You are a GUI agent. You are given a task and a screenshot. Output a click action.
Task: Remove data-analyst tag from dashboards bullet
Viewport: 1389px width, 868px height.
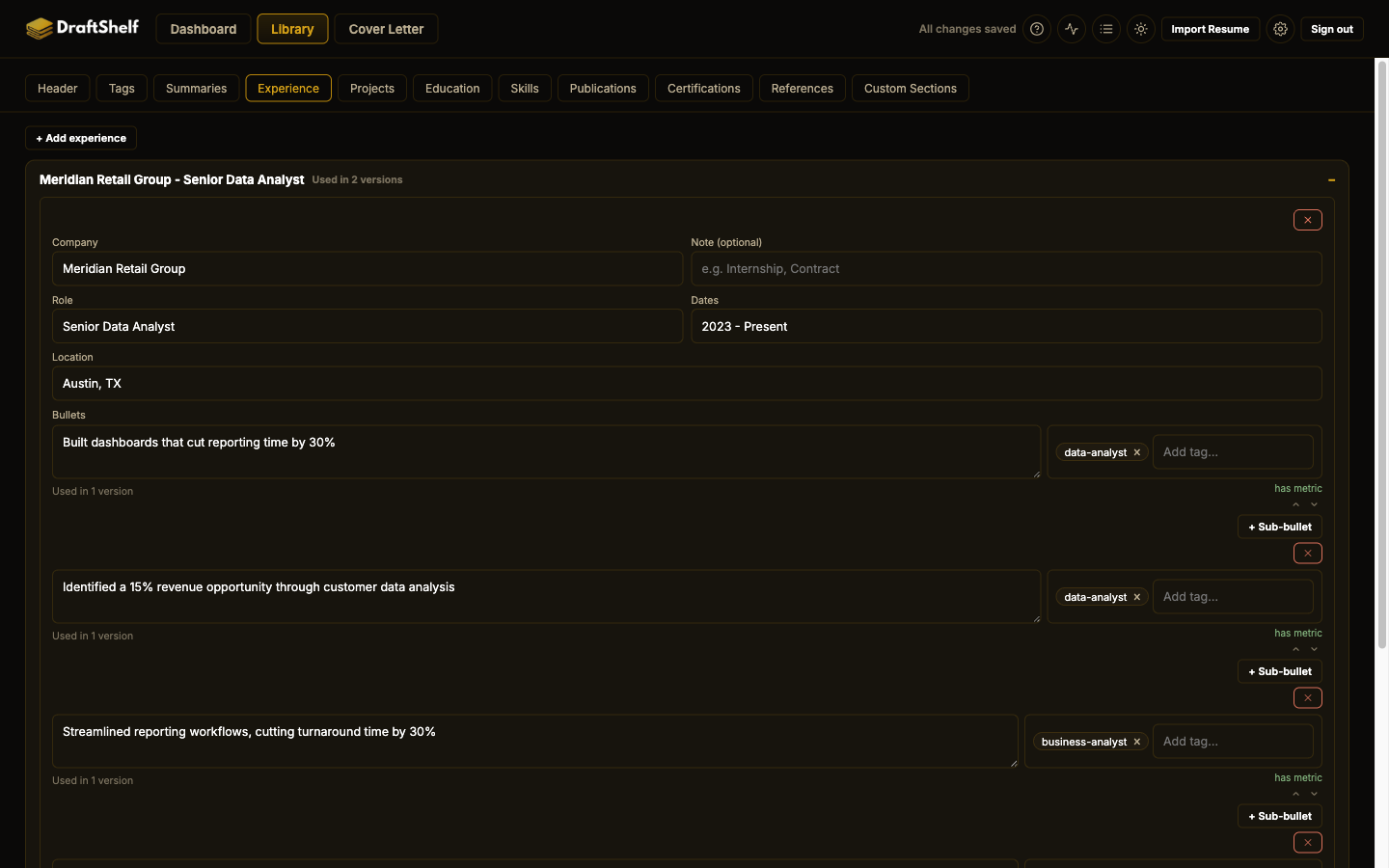(x=1137, y=452)
